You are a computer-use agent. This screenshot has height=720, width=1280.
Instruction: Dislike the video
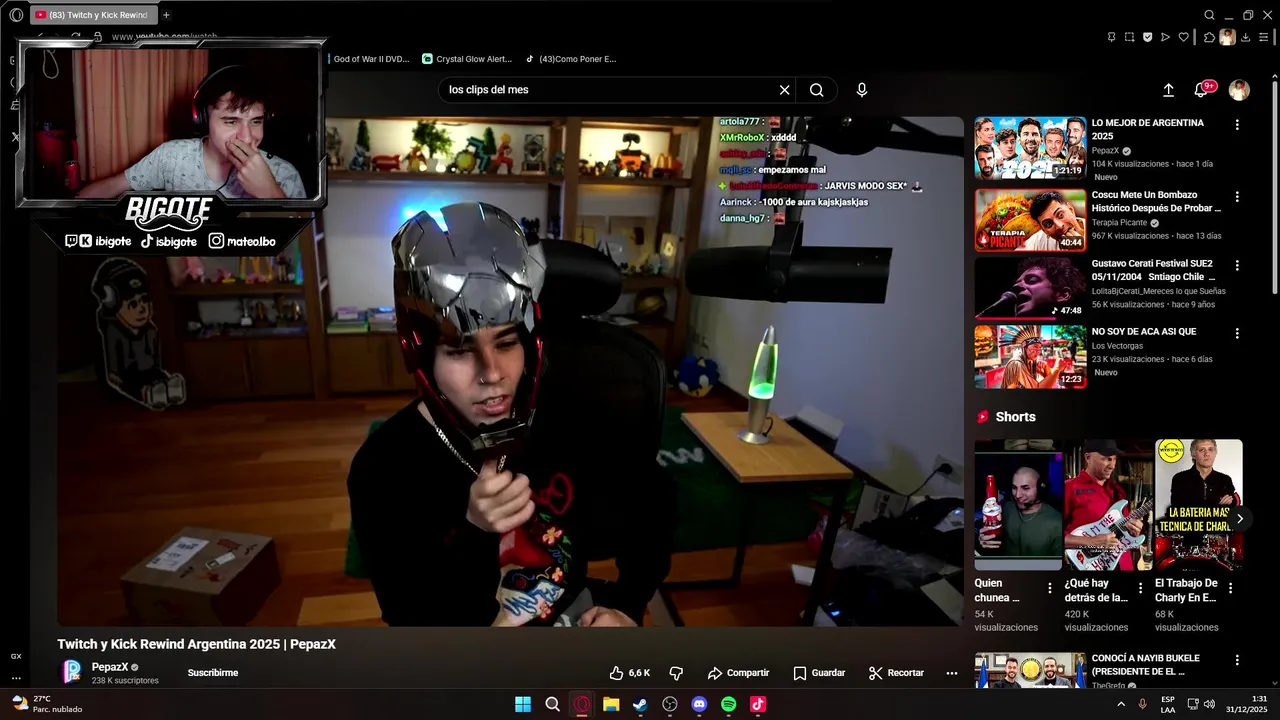676,673
